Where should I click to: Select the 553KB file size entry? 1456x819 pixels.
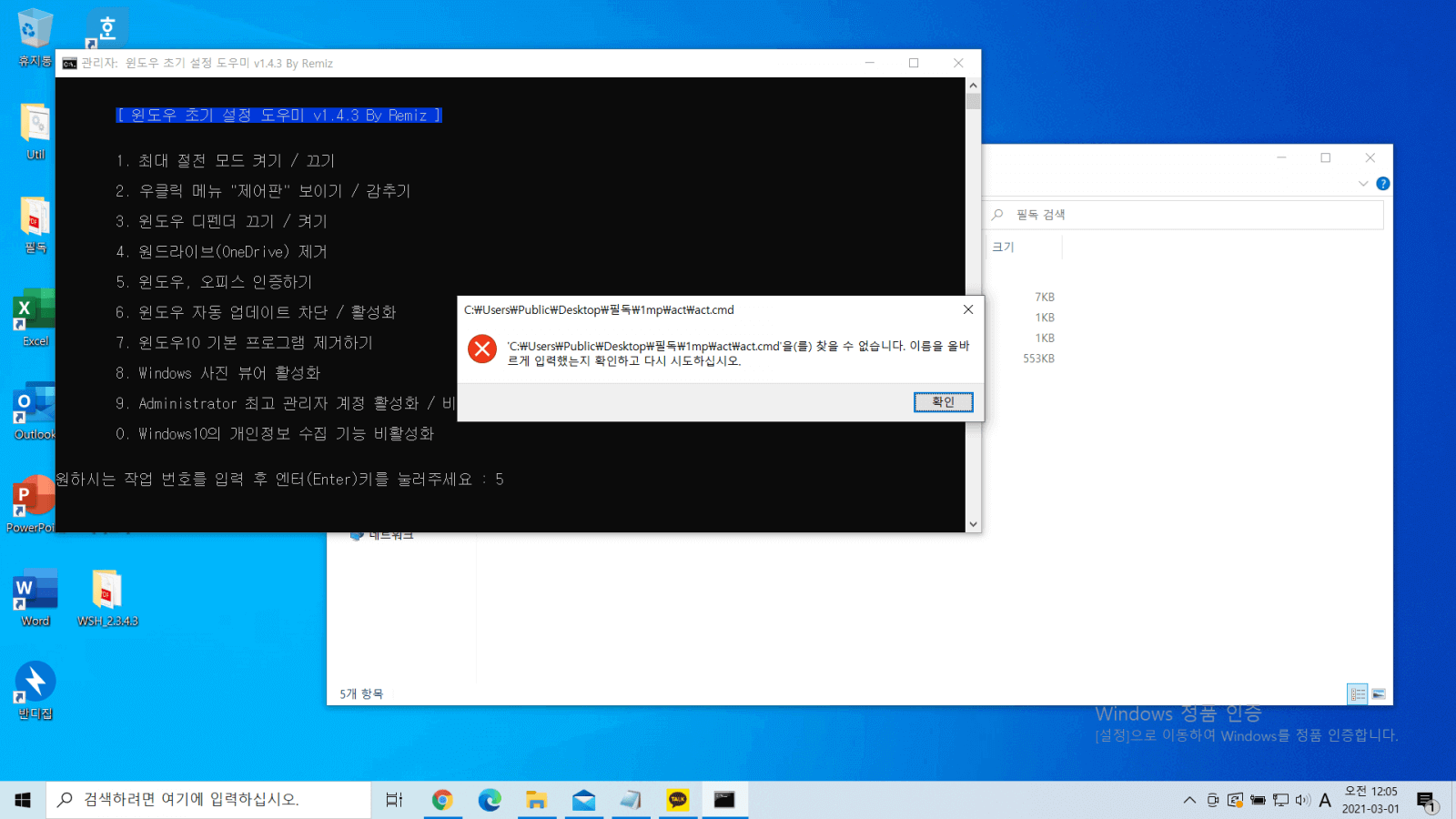point(1038,359)
